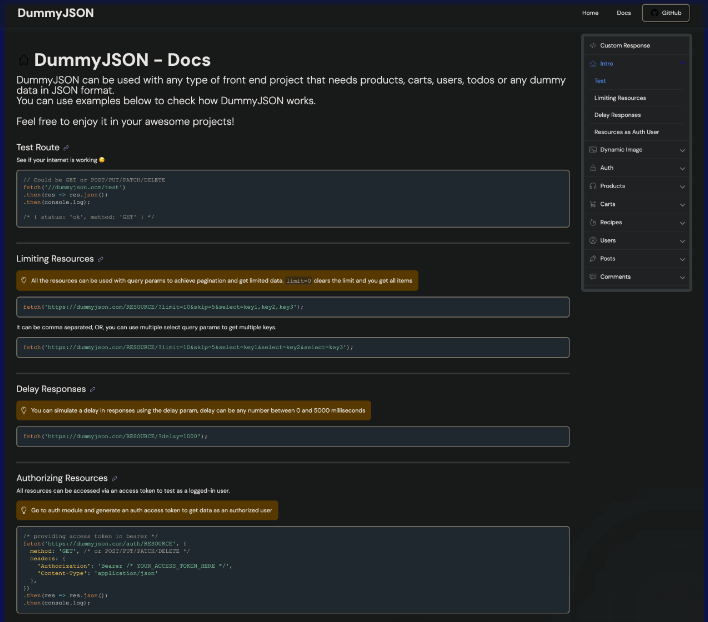Screen dimensions: 708x622
Task: Go to the Home nav link
Action: tap(590, 13)
